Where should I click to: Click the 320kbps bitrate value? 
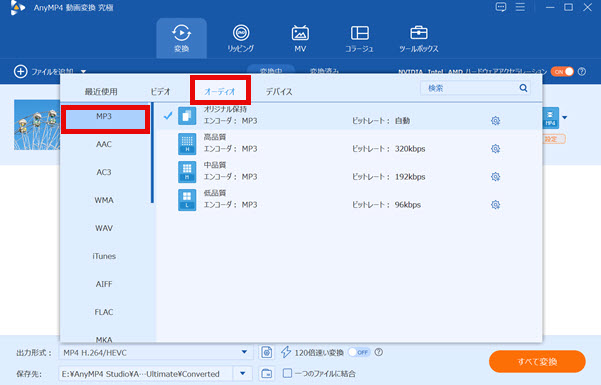[410, 149]
